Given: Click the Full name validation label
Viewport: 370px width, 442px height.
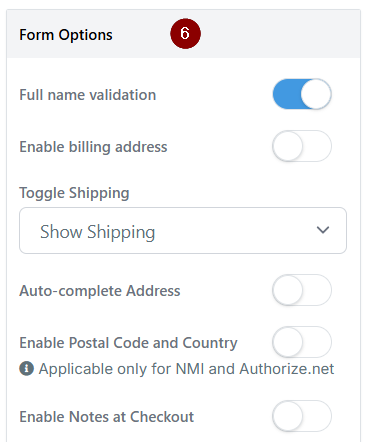Looking at the screenshot, I should 88,95.
